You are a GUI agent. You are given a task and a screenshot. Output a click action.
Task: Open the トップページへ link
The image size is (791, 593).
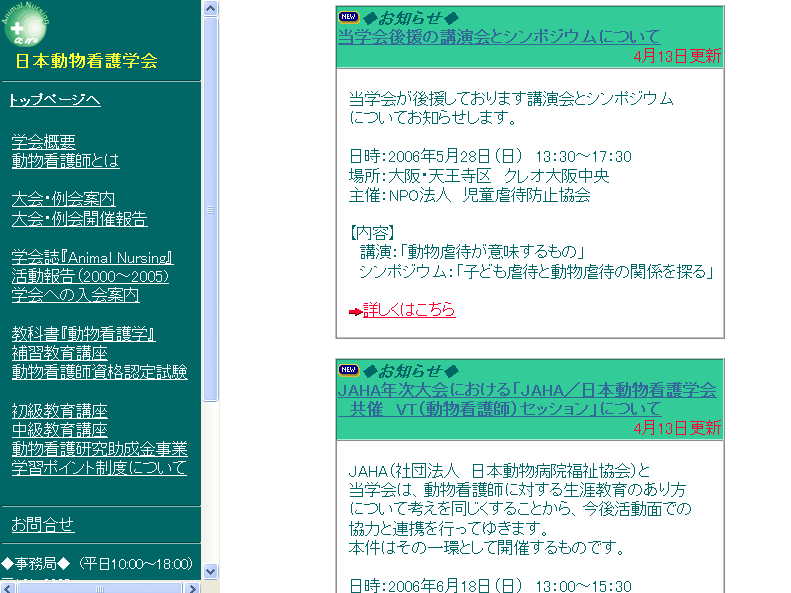(55, 100)
